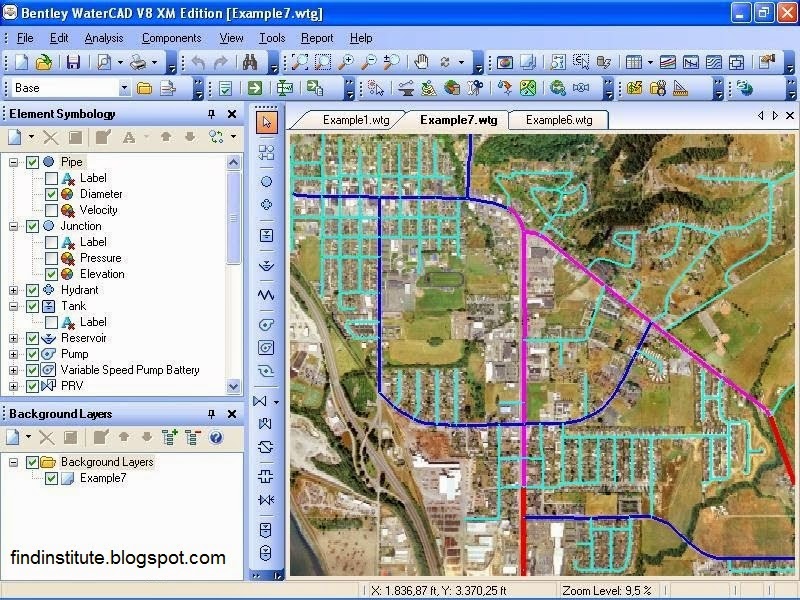Select the arrow Select tool
Image resolution: width=800 pixels, height=600 pixels.
[266, 121]
